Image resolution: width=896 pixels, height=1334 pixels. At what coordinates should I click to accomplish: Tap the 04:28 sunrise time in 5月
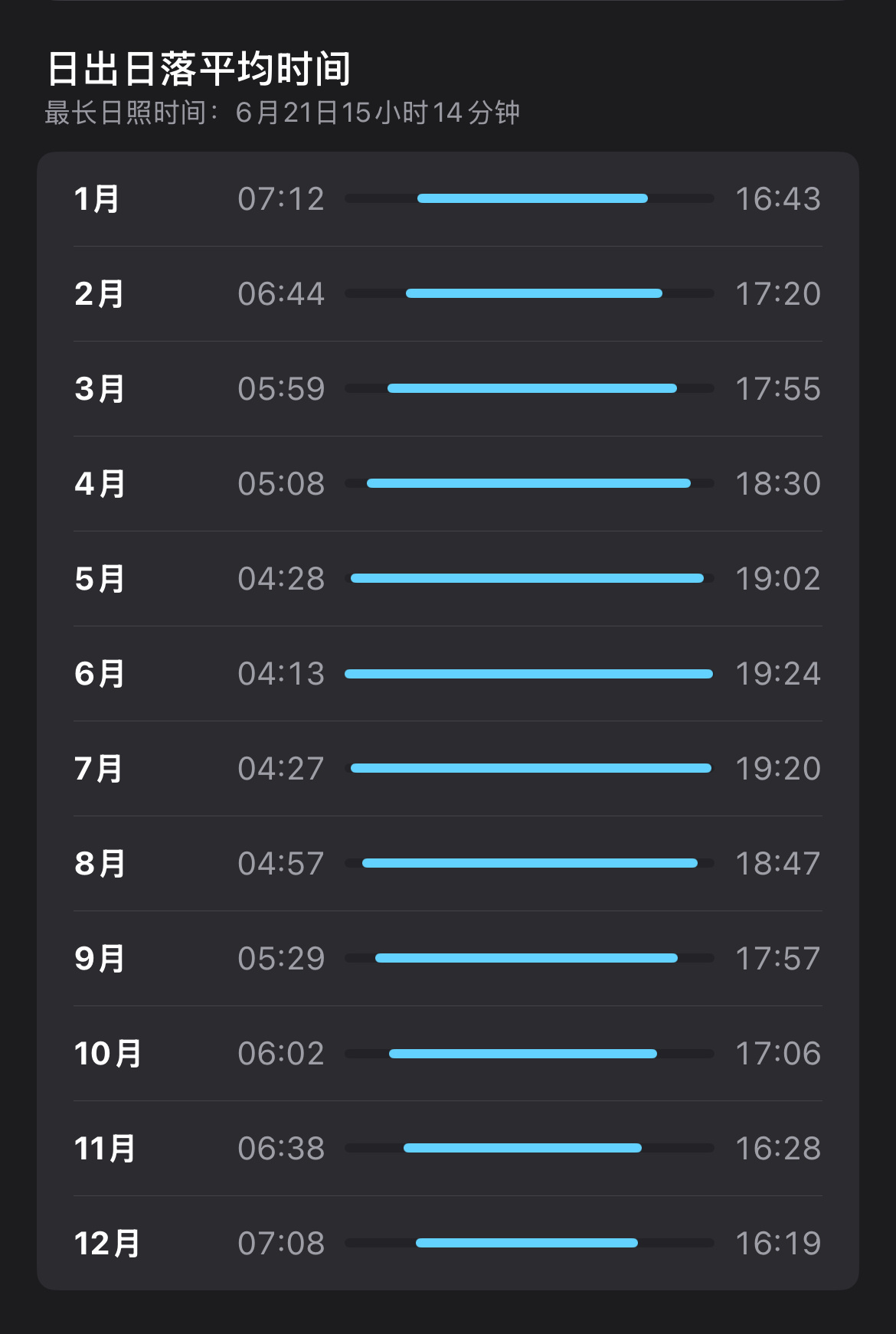[x=281, y=579]
